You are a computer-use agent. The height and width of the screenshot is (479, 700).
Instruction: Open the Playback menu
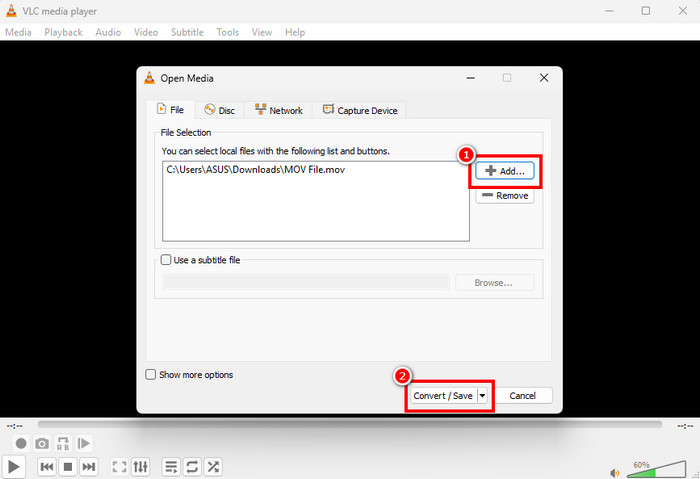[63, 32]
